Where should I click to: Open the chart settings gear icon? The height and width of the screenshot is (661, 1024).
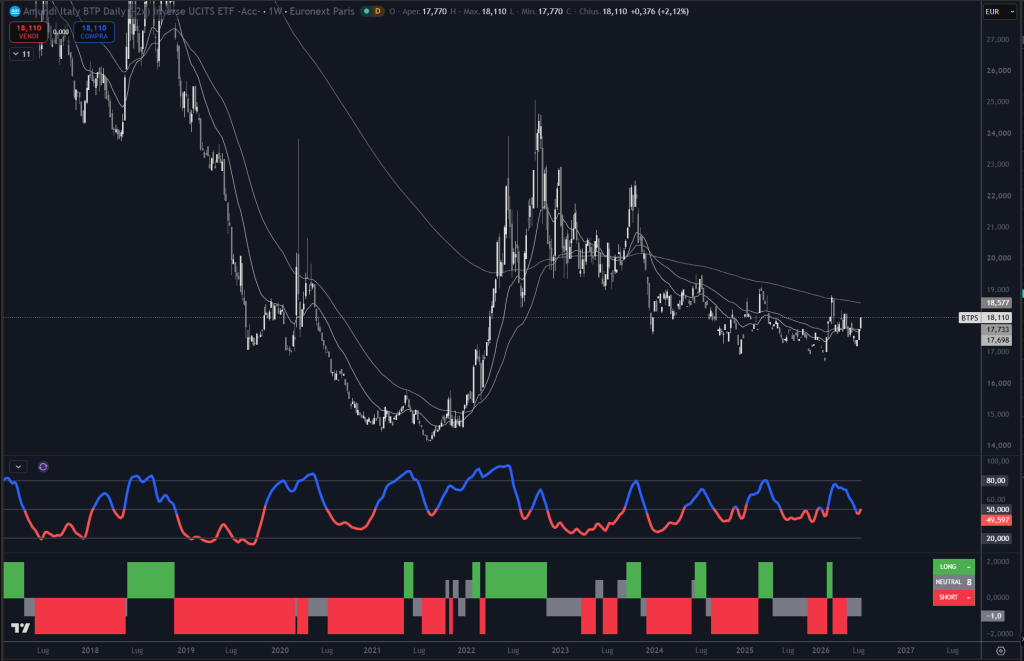click(1000, 651)
